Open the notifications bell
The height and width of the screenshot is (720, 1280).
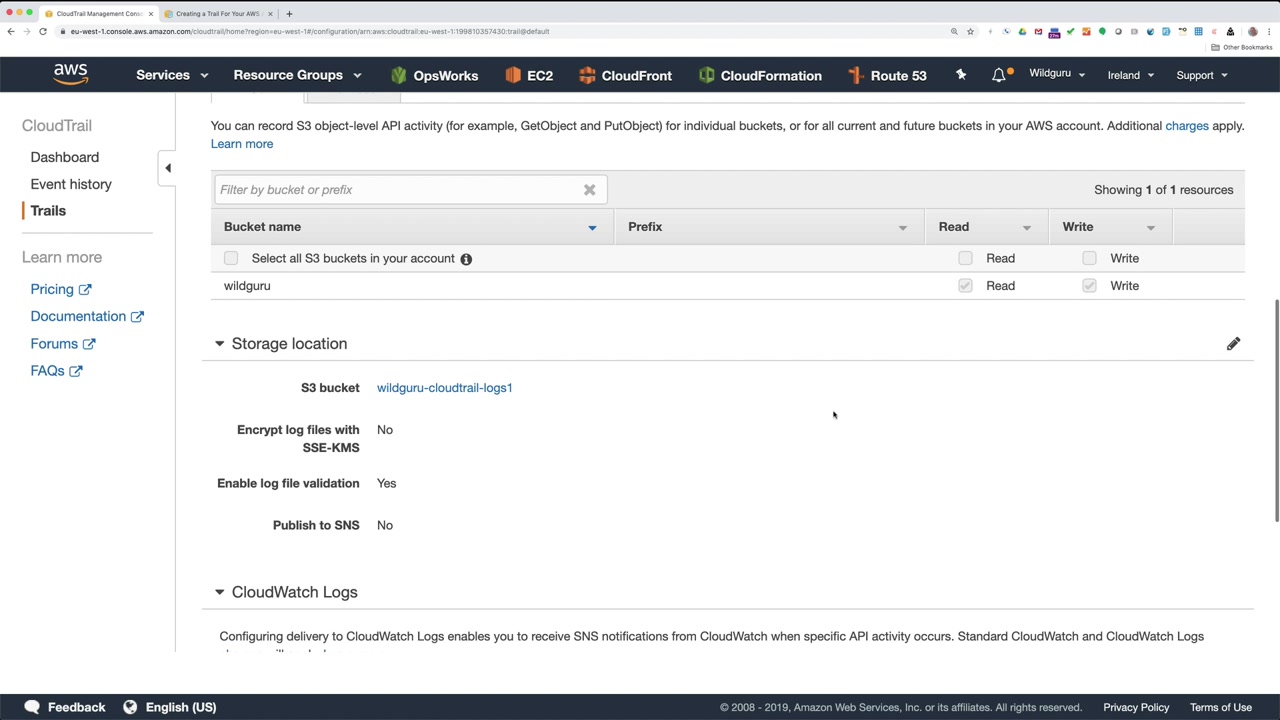tap(998, 75)
